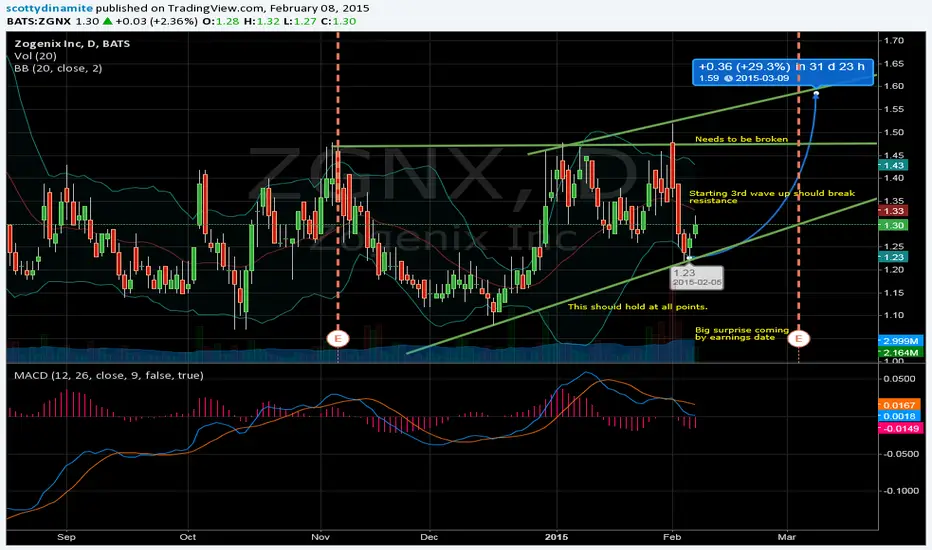
Task: Click the 1.60 price axis value
Action: coord(894,86)
